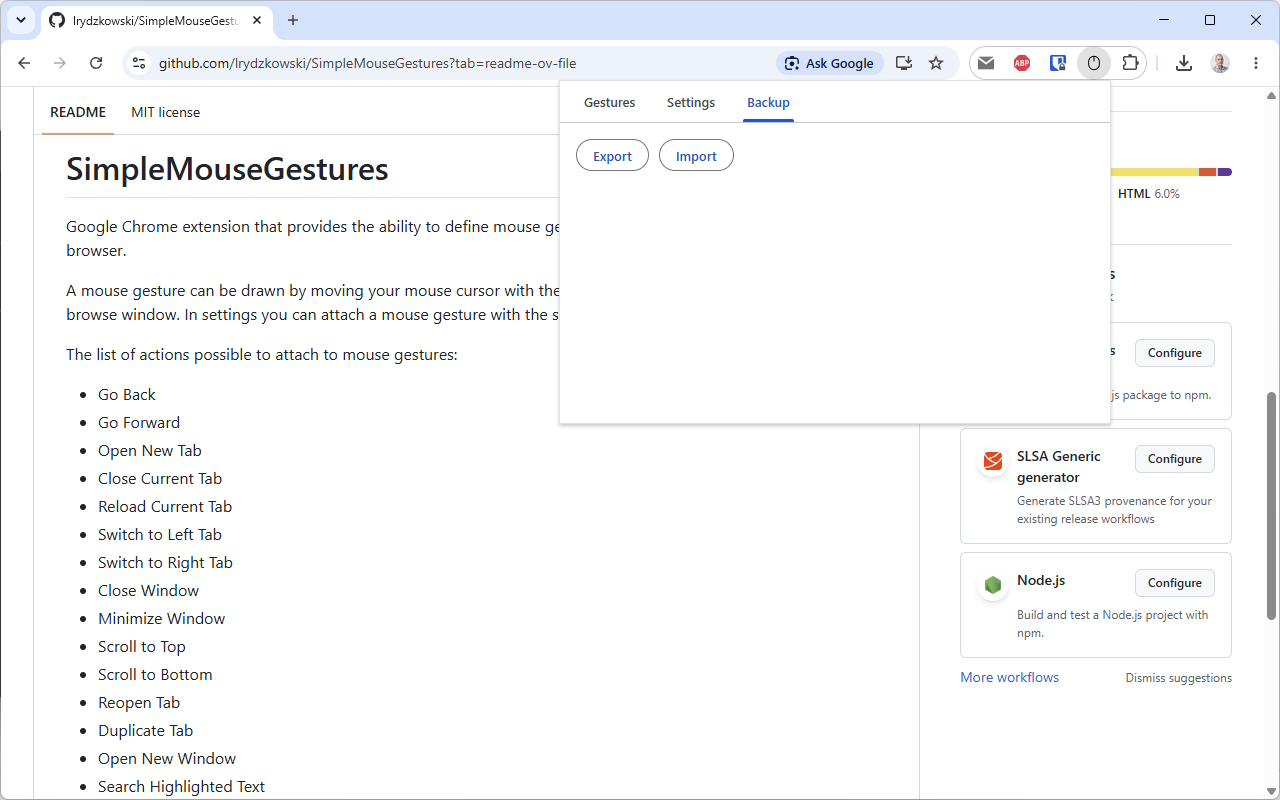
Task: Click the Search Highlighted Text list item
Action: (x=181, y=786)
